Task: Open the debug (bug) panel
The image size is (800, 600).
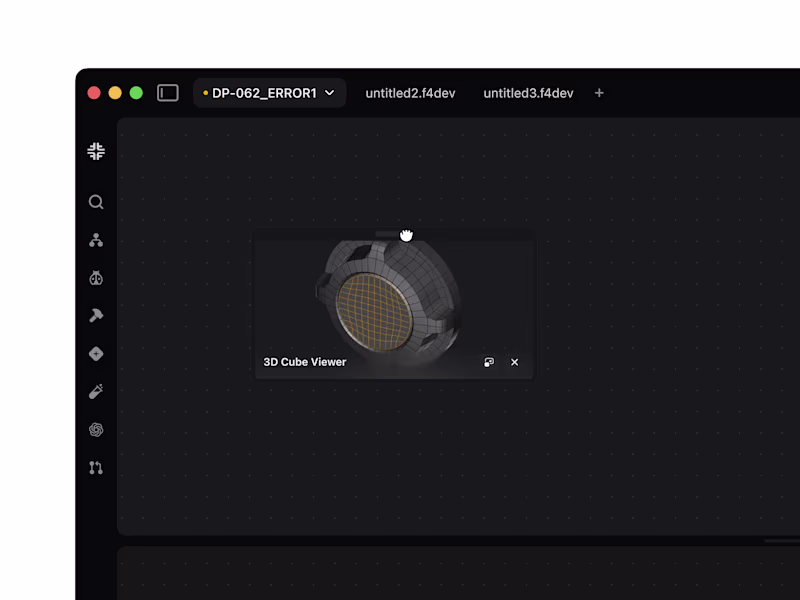Action: point(96,277)
